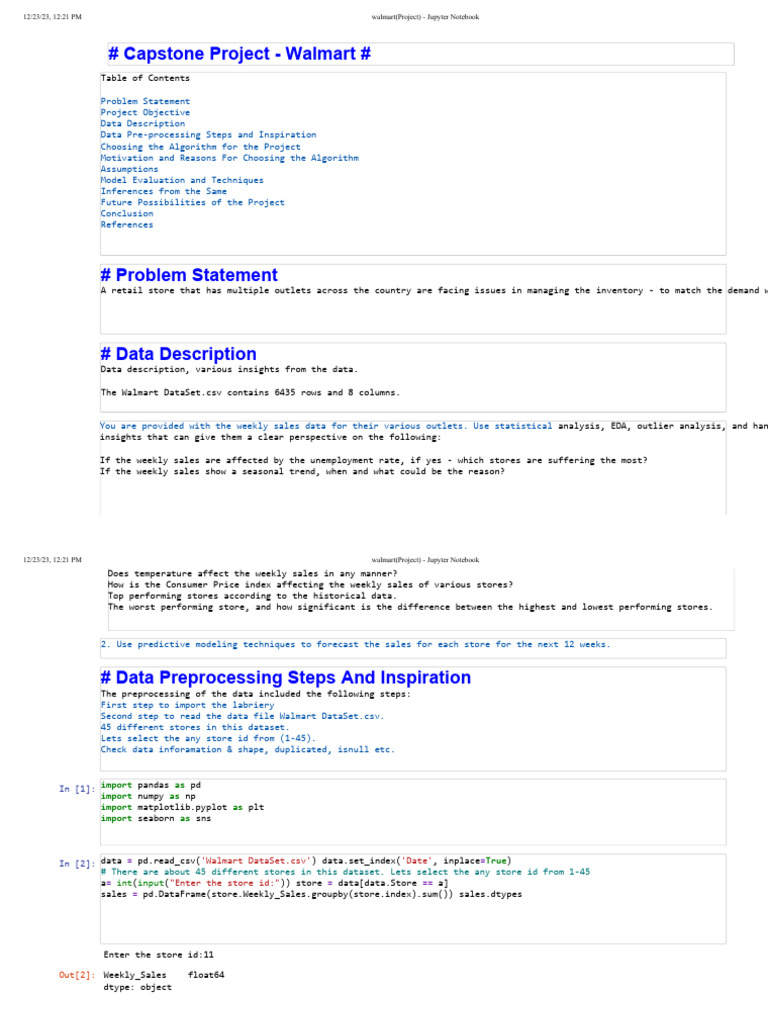
Task: Click the retail store problem statement paragraph
Action: tap(434, 291)
